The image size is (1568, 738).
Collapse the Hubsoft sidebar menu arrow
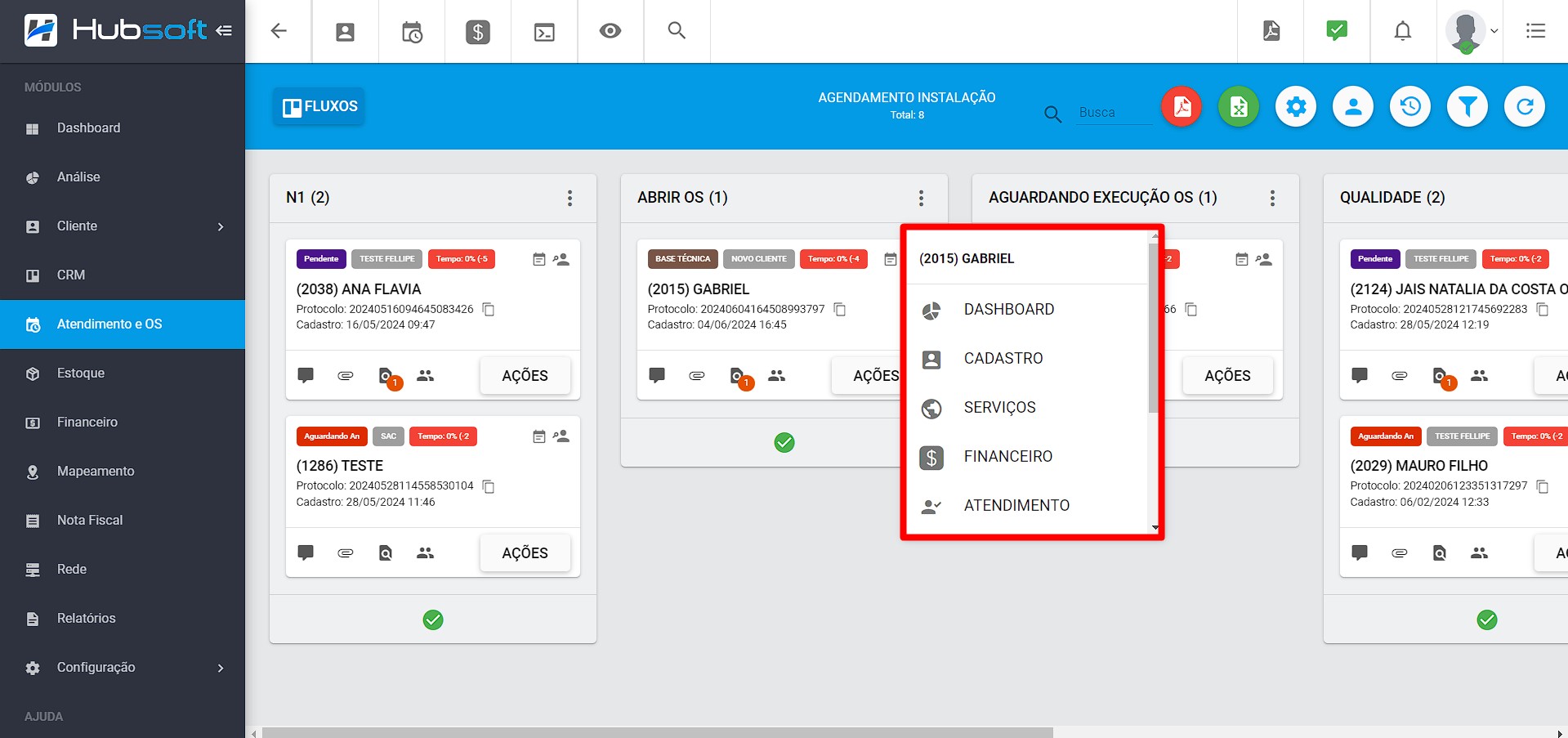pyautogui.click(x=224, y=31)
